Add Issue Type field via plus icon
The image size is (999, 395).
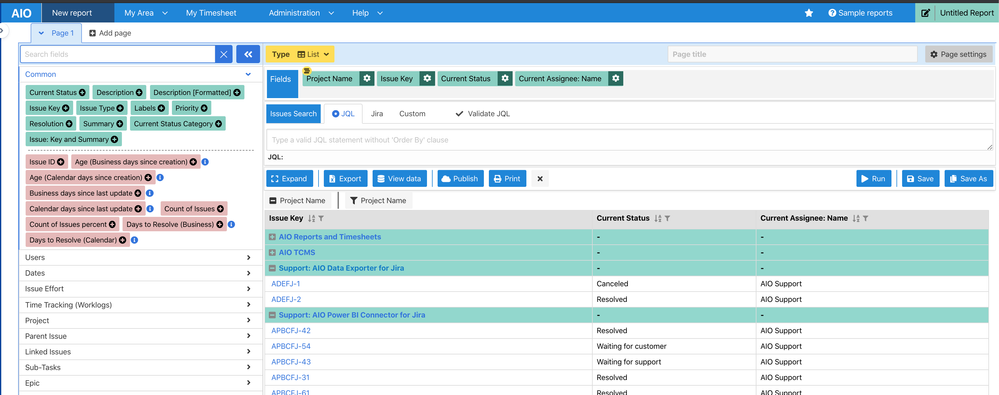pyautogui.click(x=120, y=108)
